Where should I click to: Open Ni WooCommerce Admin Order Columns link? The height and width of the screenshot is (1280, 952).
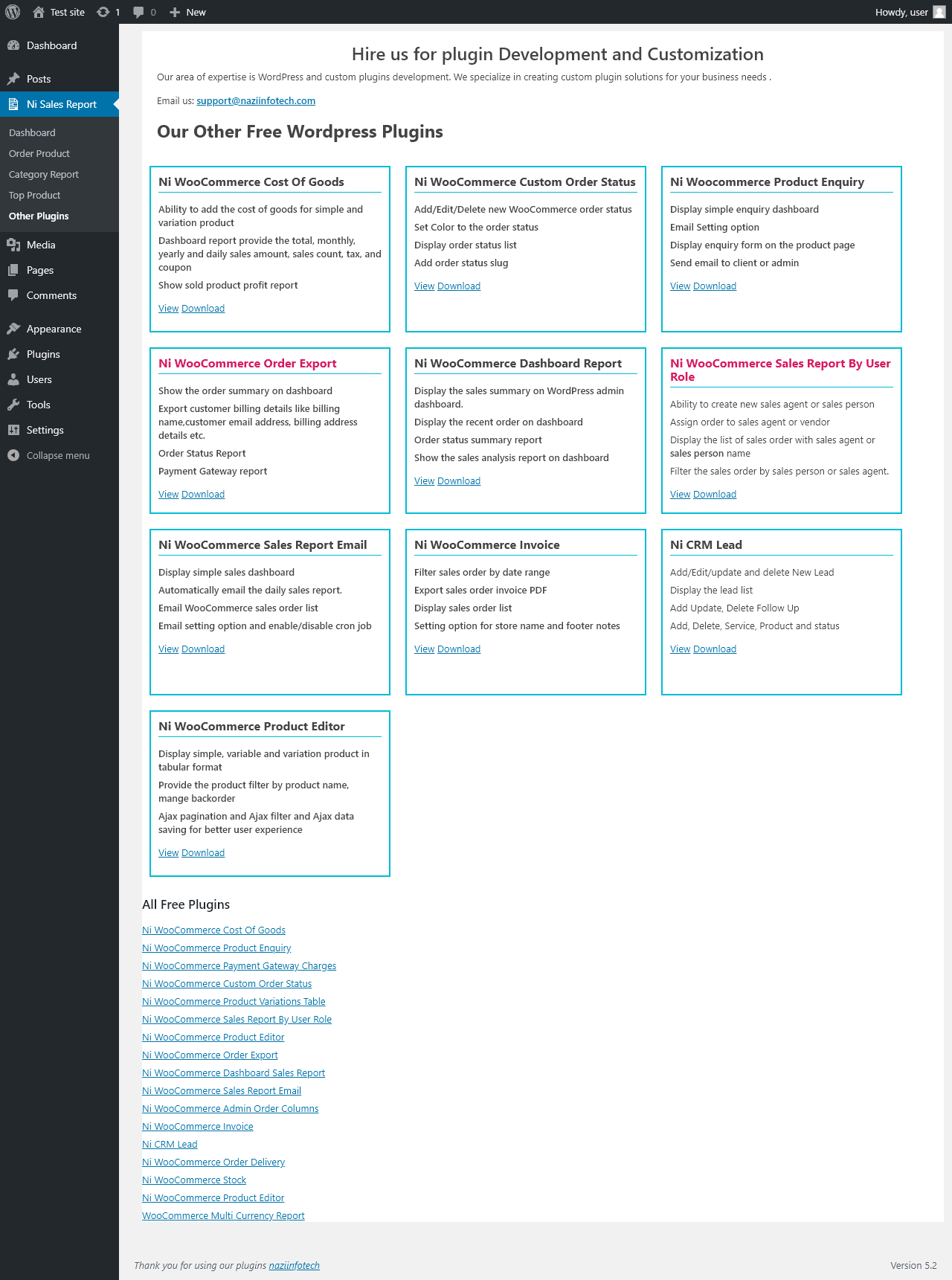[x=230, y=1108]
